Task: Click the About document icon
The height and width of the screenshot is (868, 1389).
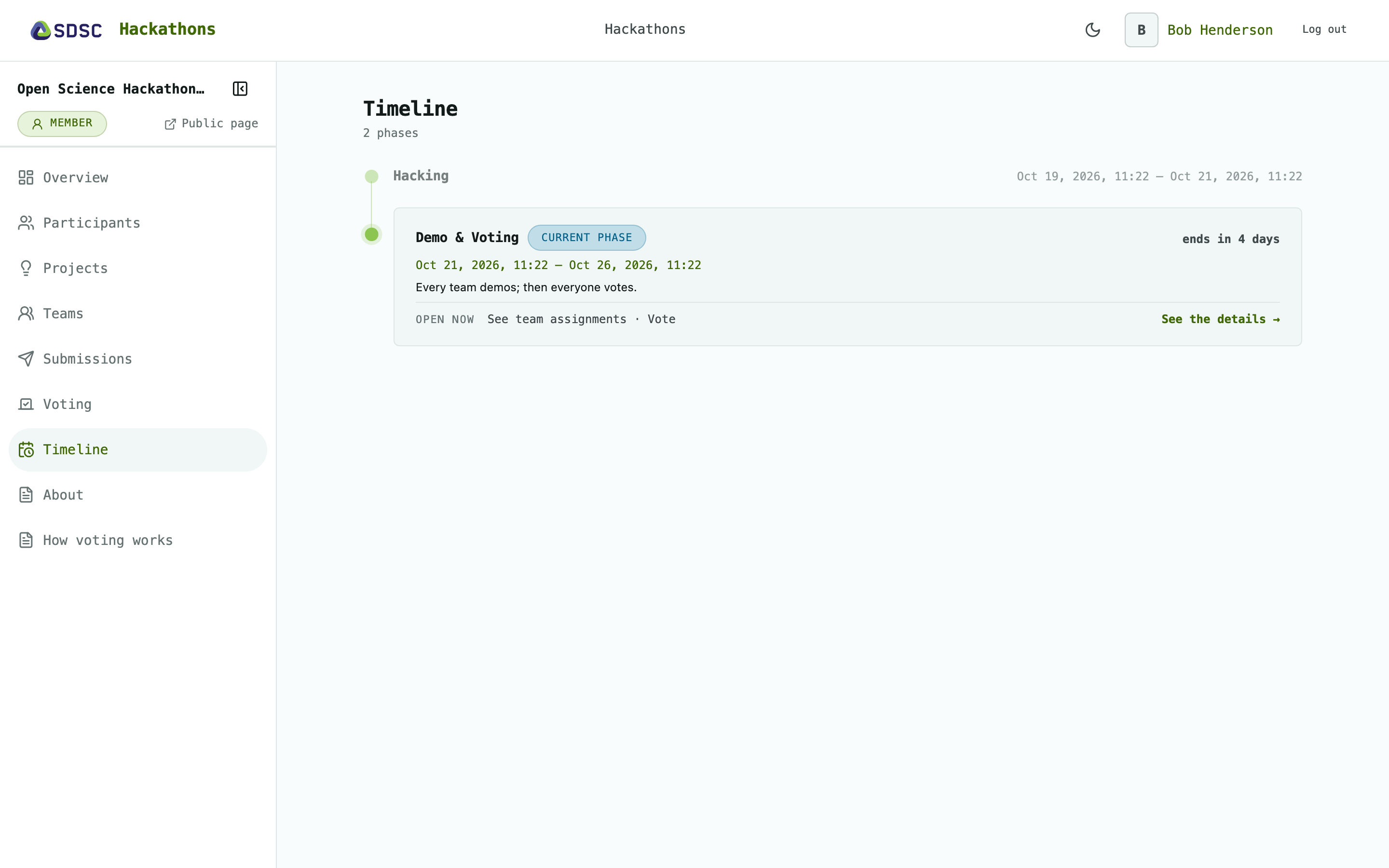Action: (x=26, y=495)
